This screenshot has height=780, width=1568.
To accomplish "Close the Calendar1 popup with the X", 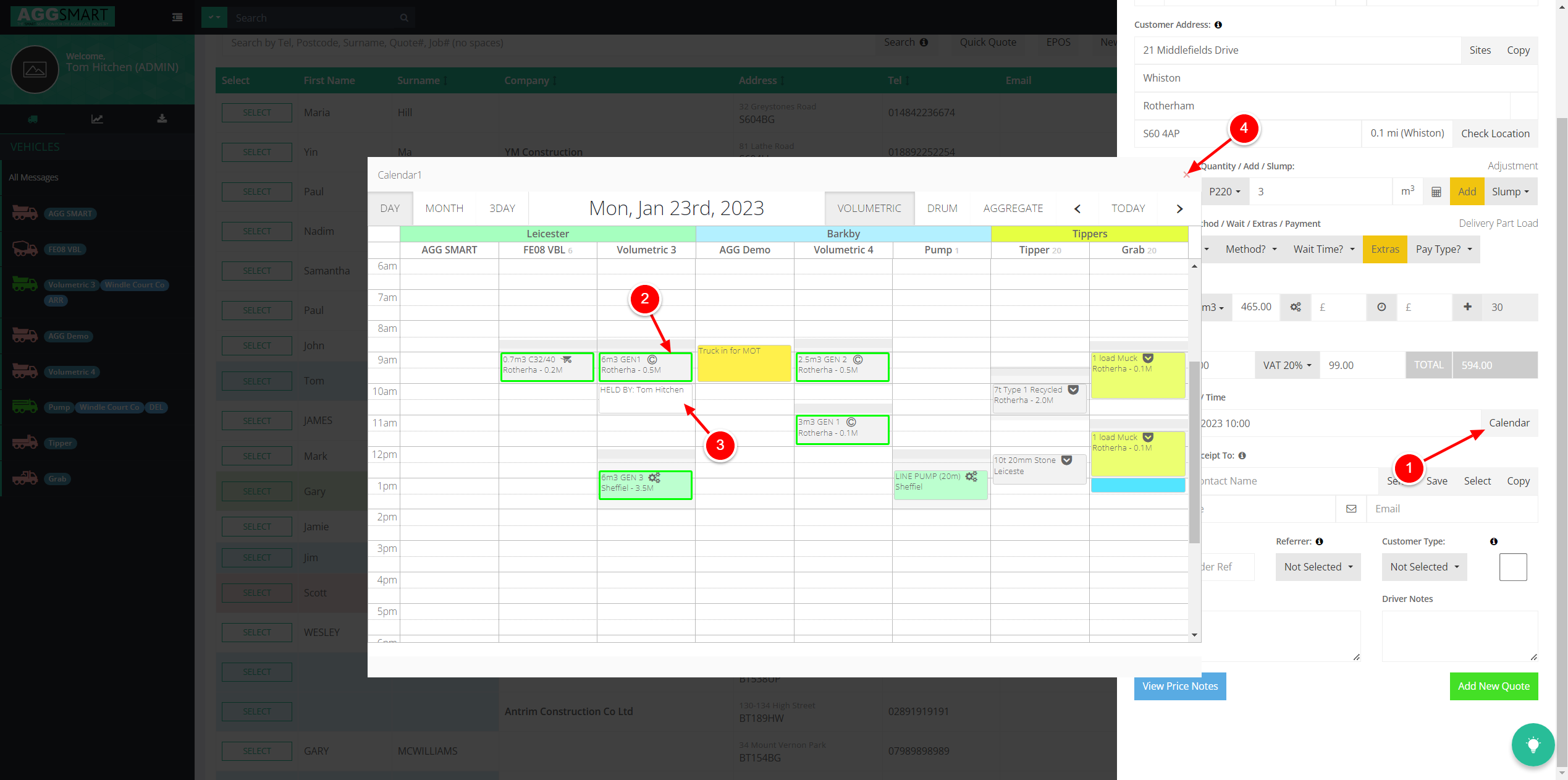I will (x=1186, y=175).
